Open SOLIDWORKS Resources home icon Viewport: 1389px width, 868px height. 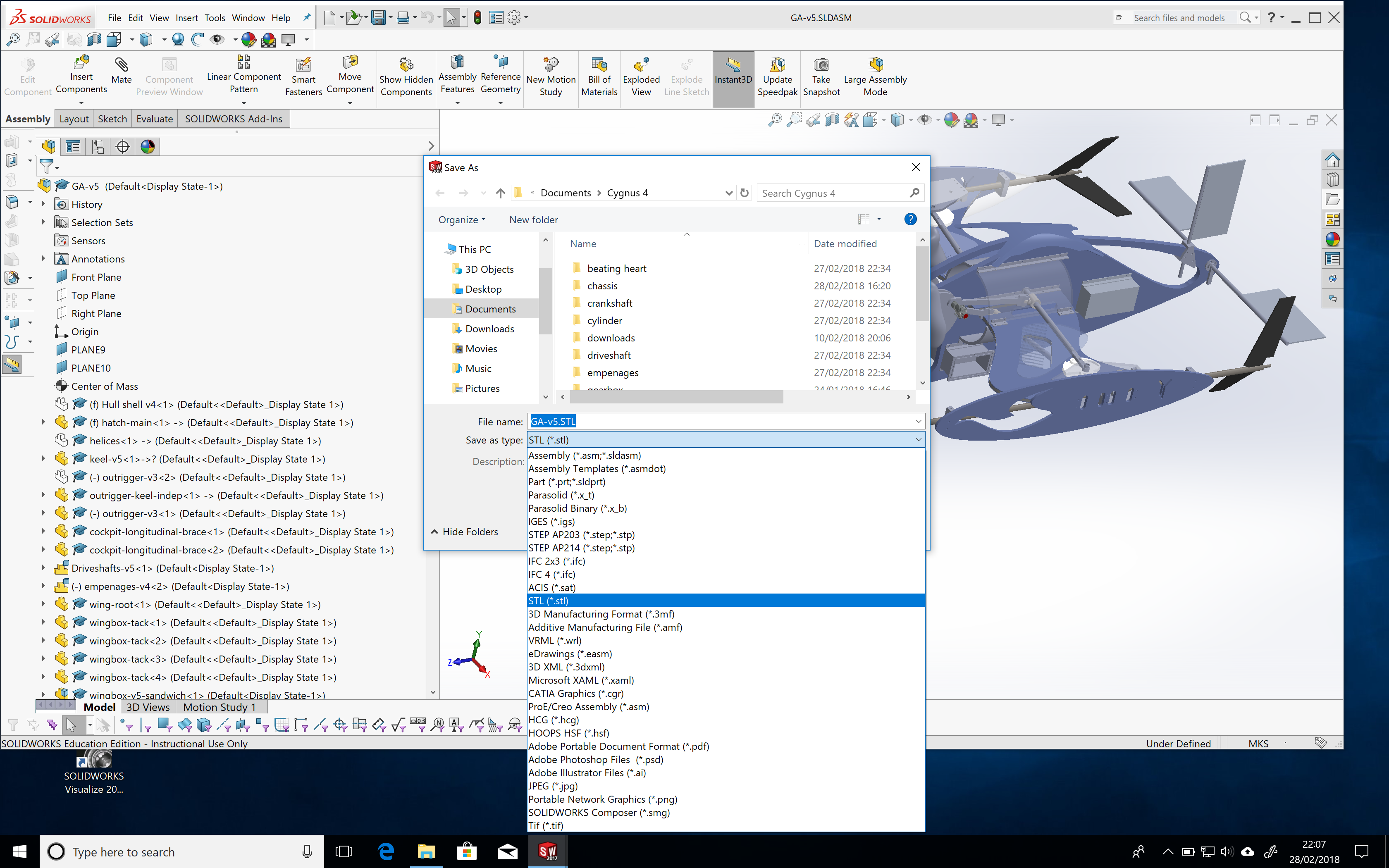(x=1333, y=160)
